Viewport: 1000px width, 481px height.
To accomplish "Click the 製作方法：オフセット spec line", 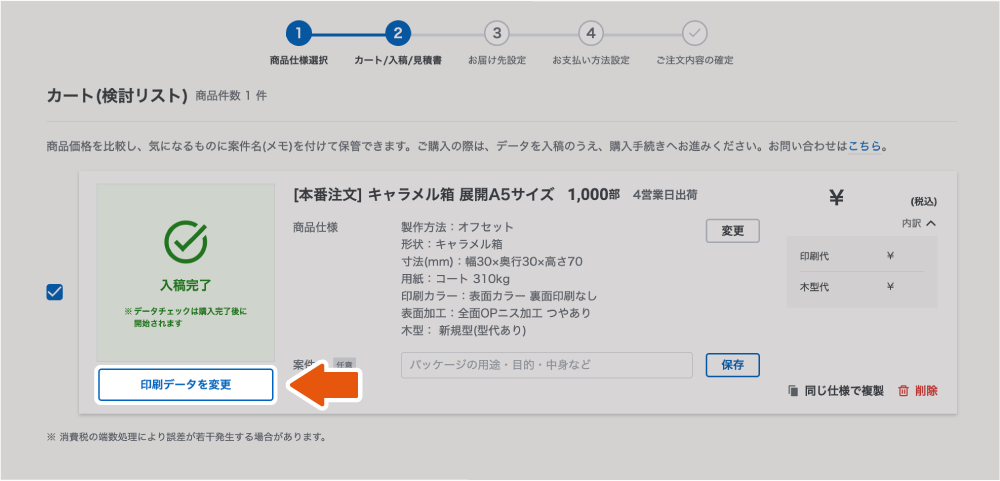I will pos(457,227).
